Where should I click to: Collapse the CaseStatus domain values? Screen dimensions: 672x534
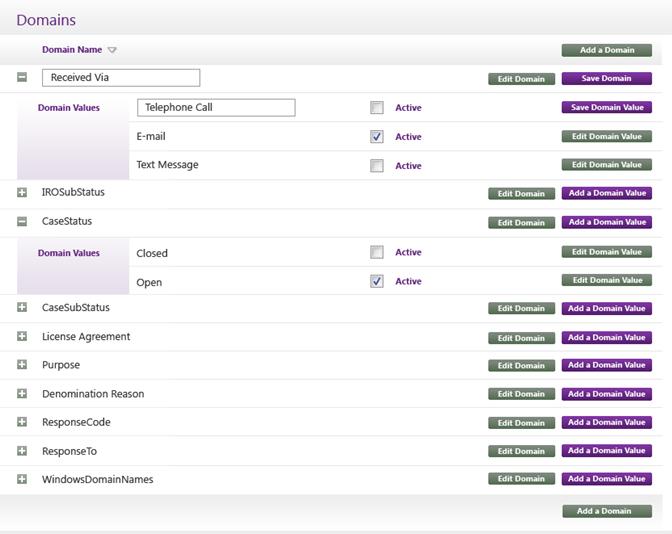22,221
